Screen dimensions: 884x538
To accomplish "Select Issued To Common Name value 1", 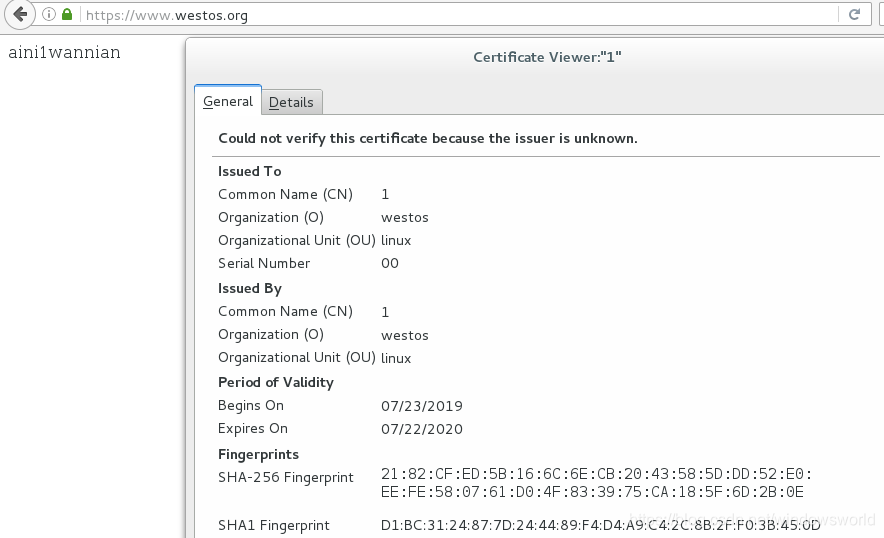I will tap(385, 195).
